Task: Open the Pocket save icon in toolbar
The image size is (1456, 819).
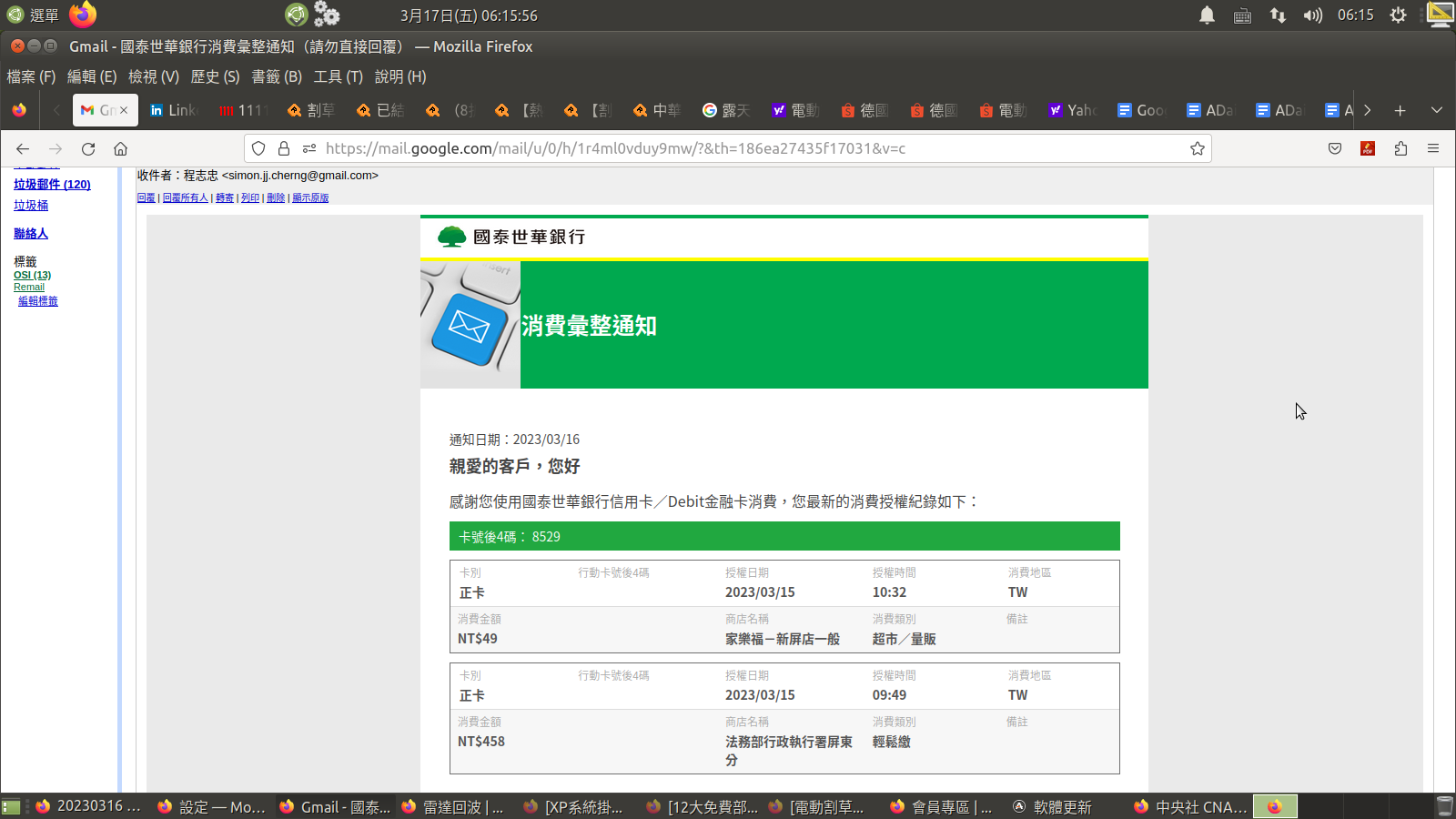Action: [x=1335, y=148]
